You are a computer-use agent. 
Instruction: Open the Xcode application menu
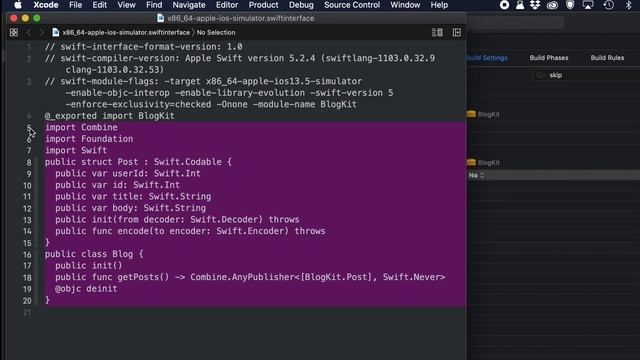[x=46, y=5]
